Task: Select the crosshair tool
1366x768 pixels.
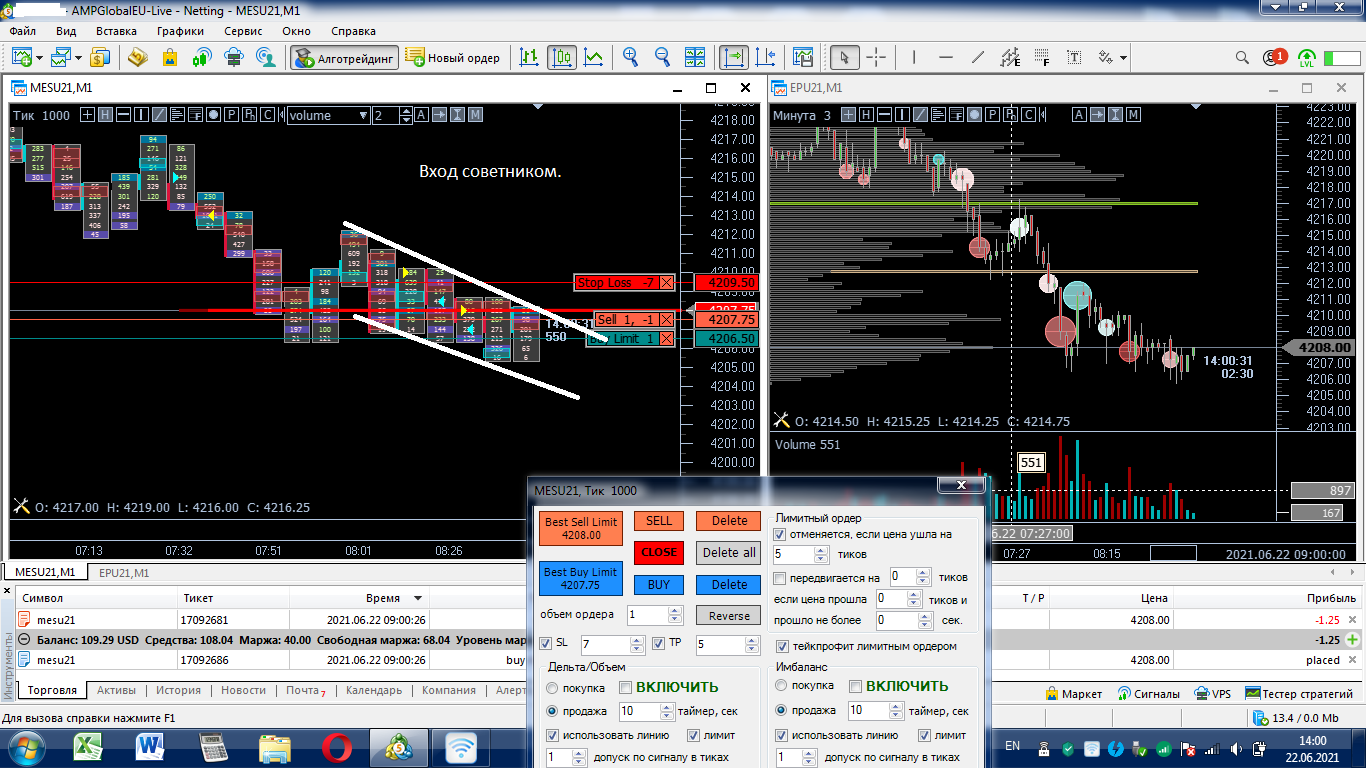Action: point(876,58)
